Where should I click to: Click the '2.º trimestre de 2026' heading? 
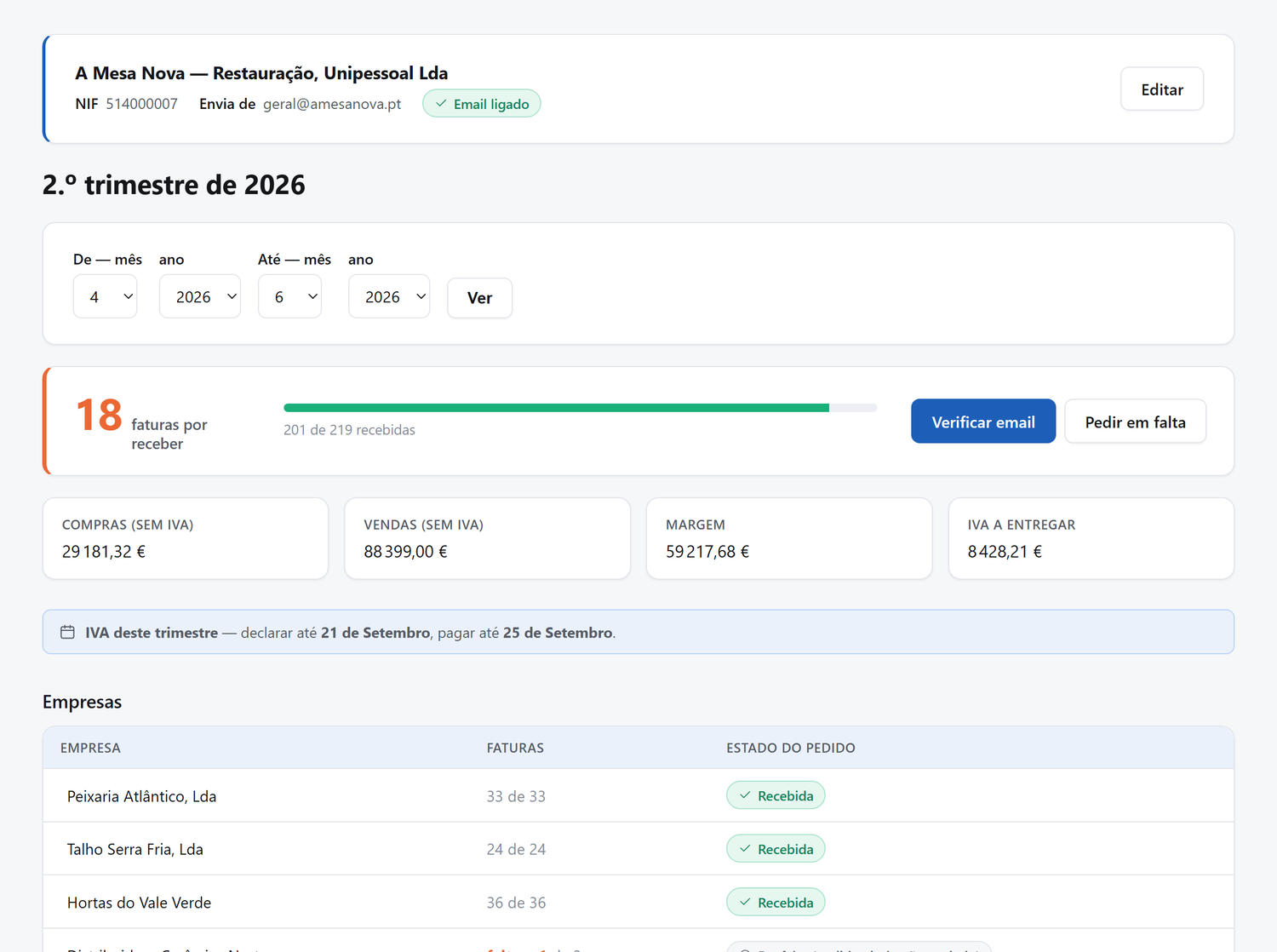[x=174, y=185]
